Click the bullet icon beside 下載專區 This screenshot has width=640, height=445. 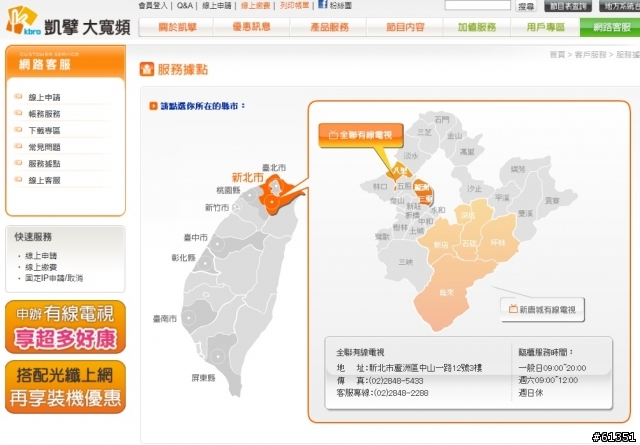tap(18, 130)
